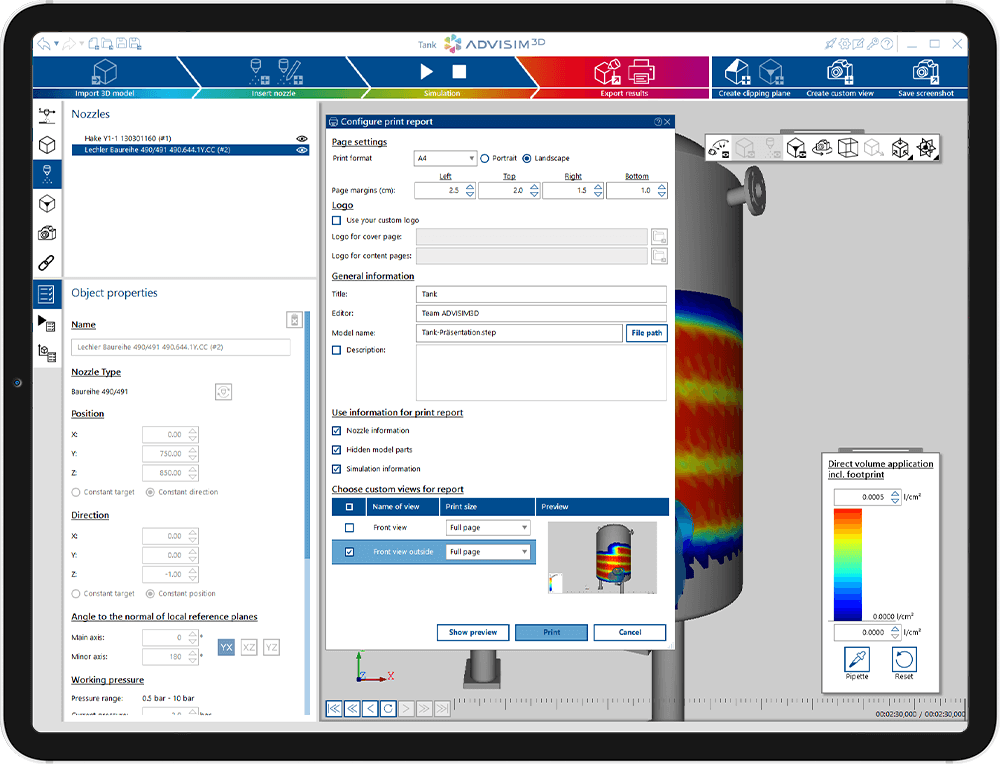Screen dimensions: 1000x764
Task: Adjust the lower legend value stepper 0.0000
Action: coord(895,632)
